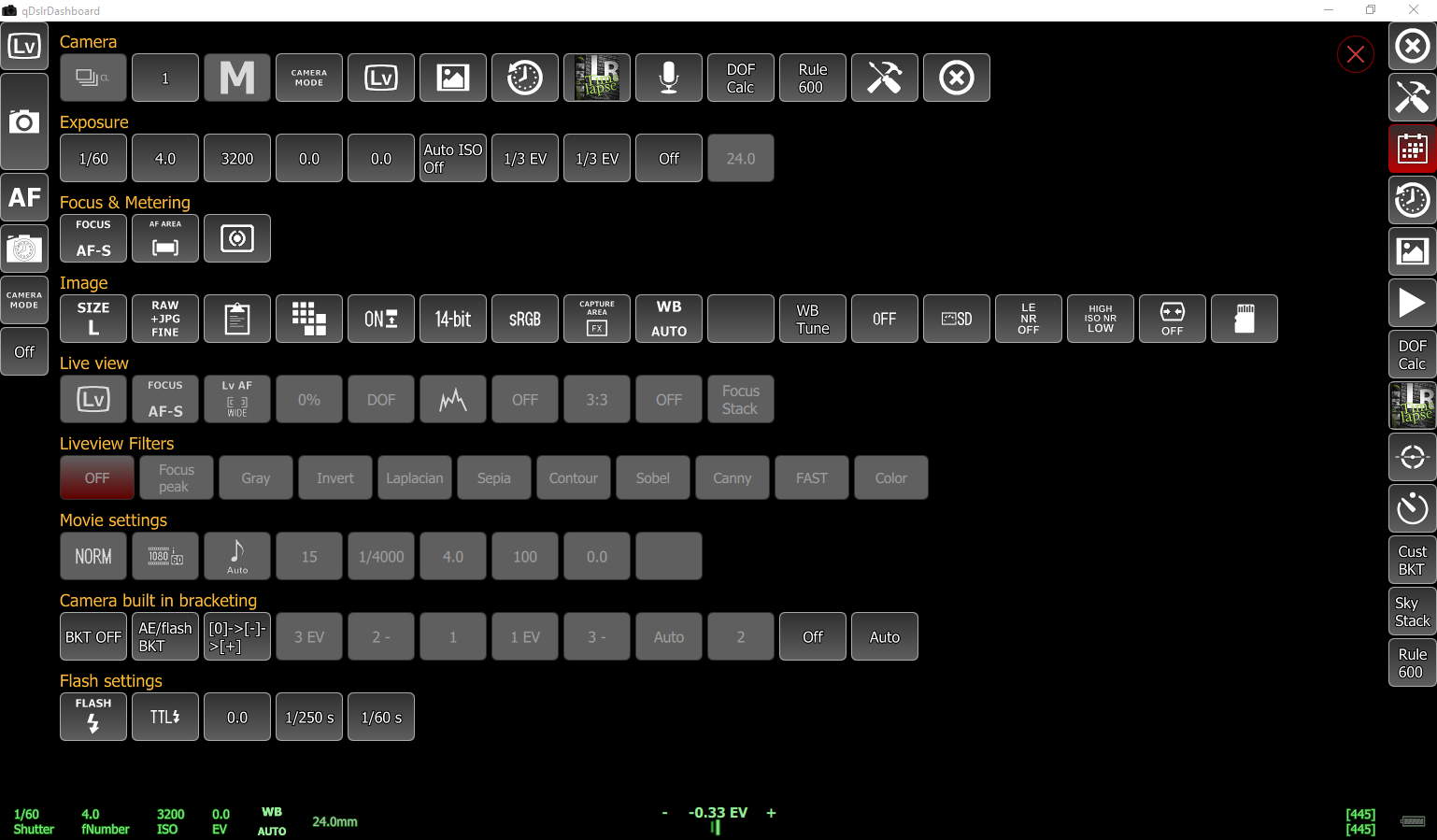The width and height of the screenshot is (1437, 840).
Task: Open the memory card icon in Image row
Action: (1244, 319)
